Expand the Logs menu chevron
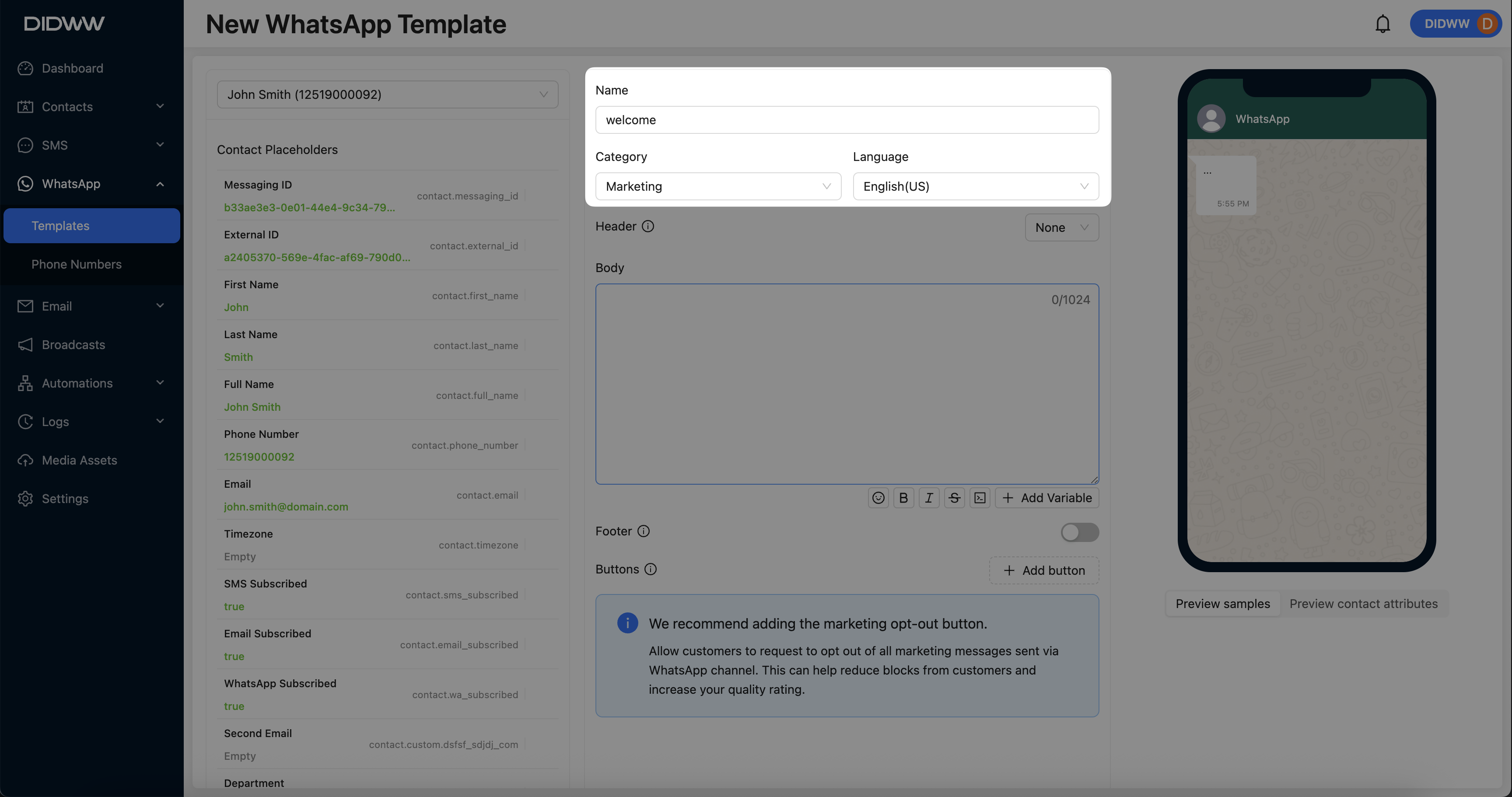The height and width of the screenshot is (797, 1512). 160,421
